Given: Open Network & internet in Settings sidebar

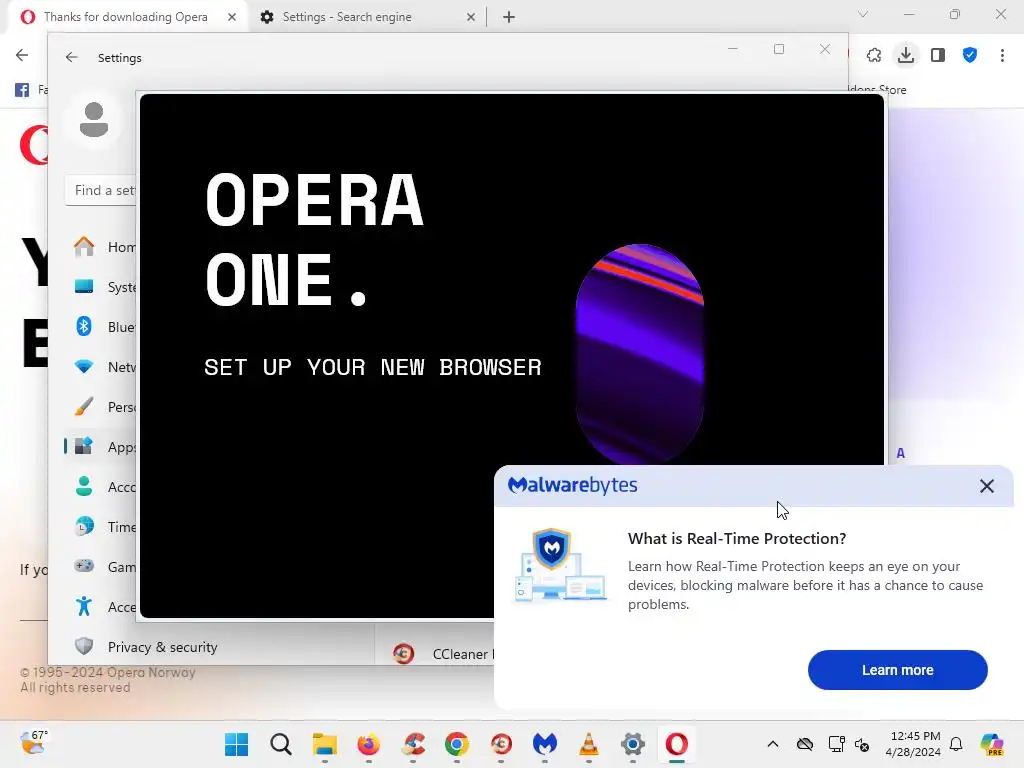Looking at the screenshot, I should point(101,366).
